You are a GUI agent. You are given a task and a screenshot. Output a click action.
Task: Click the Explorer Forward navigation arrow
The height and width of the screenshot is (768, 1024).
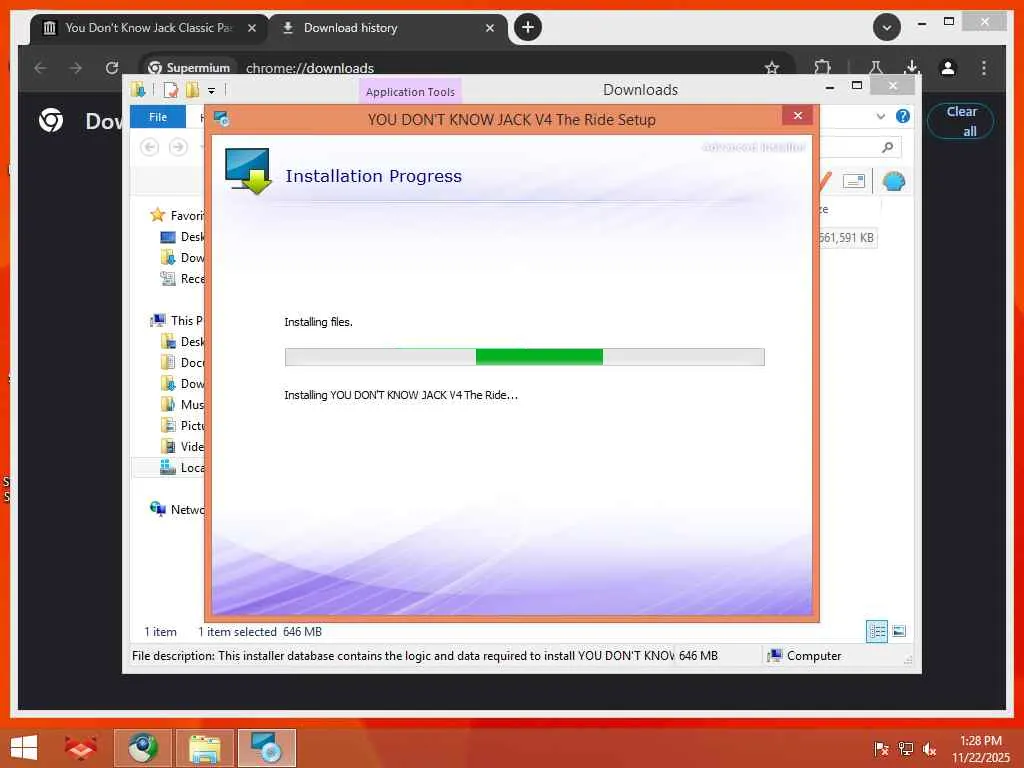coord(178,147)
